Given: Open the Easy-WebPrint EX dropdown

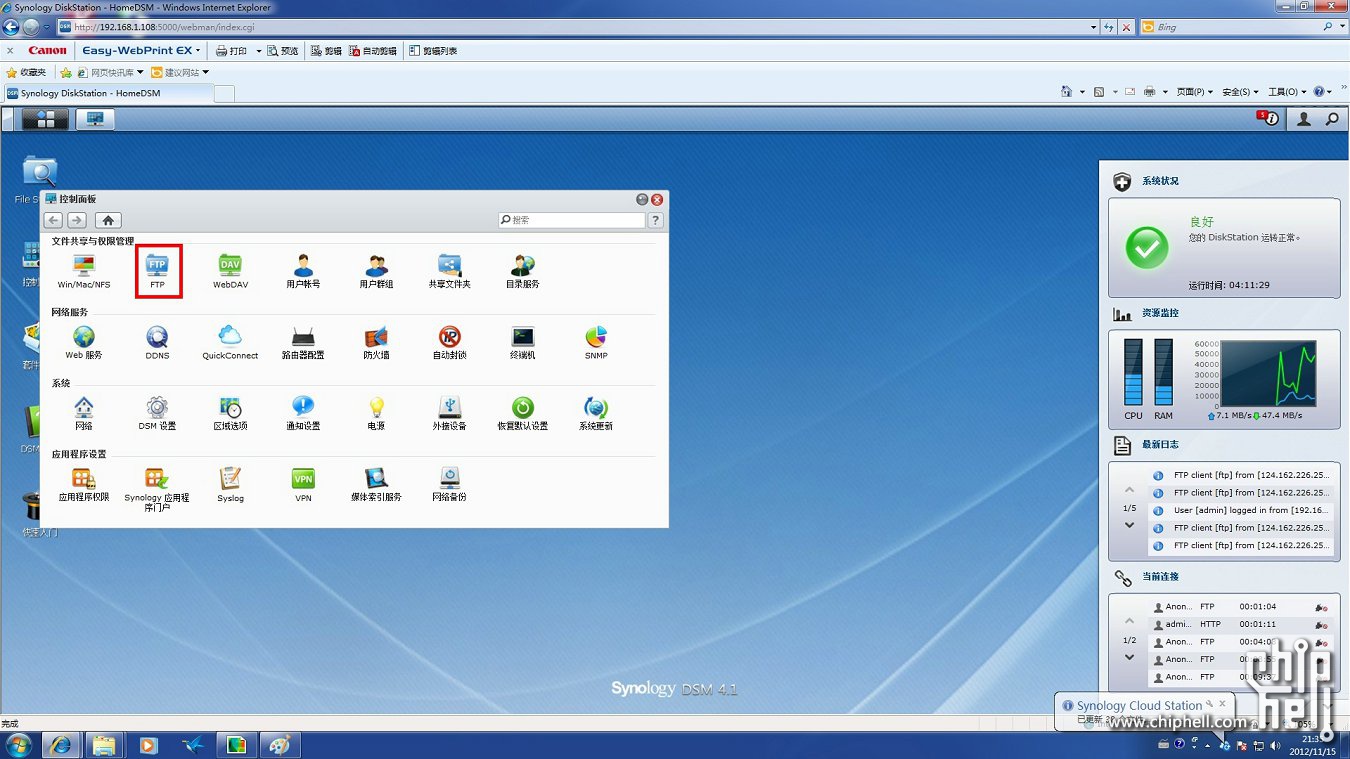Looking at the screenshot, I should [x=141, y=50].
